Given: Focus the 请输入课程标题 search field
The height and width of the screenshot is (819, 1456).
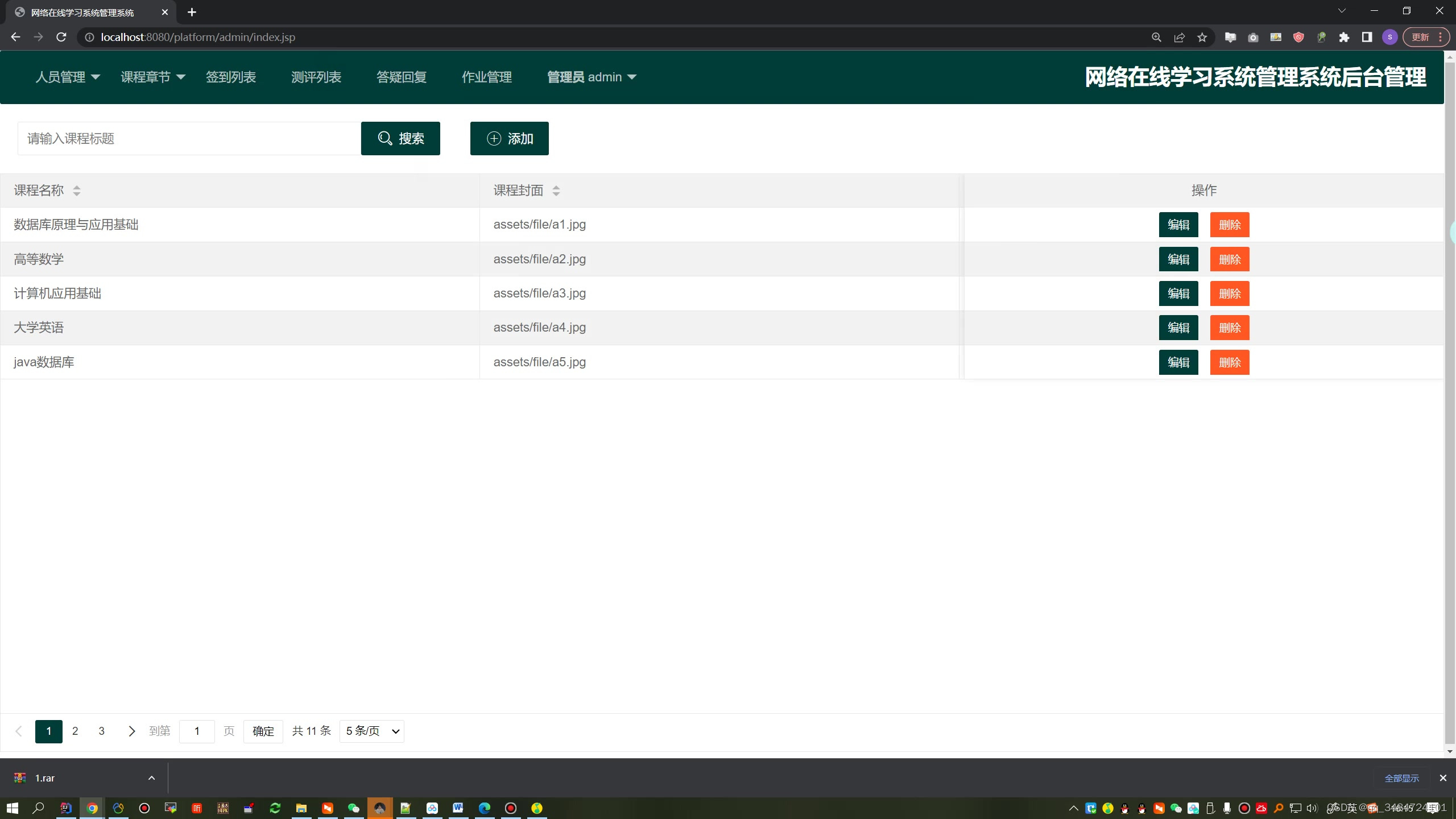Looking at the screenshot, I should coord(189,138).
